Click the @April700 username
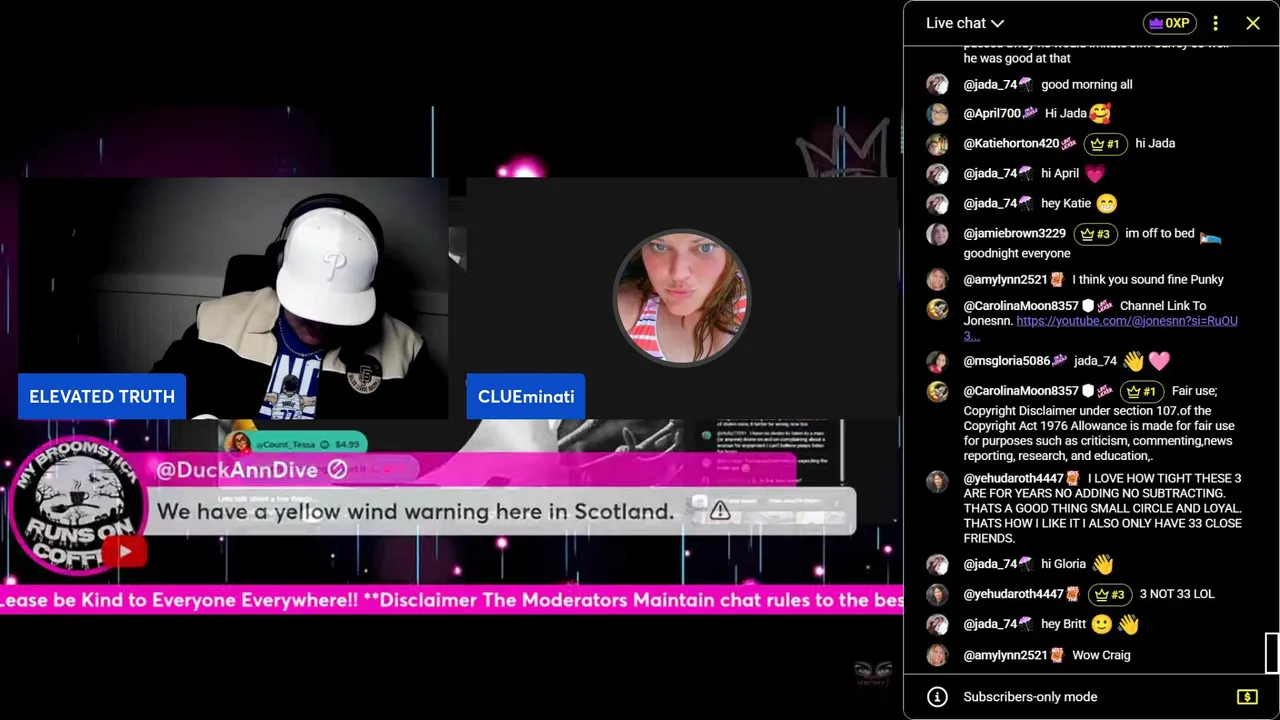 (992, 114)
